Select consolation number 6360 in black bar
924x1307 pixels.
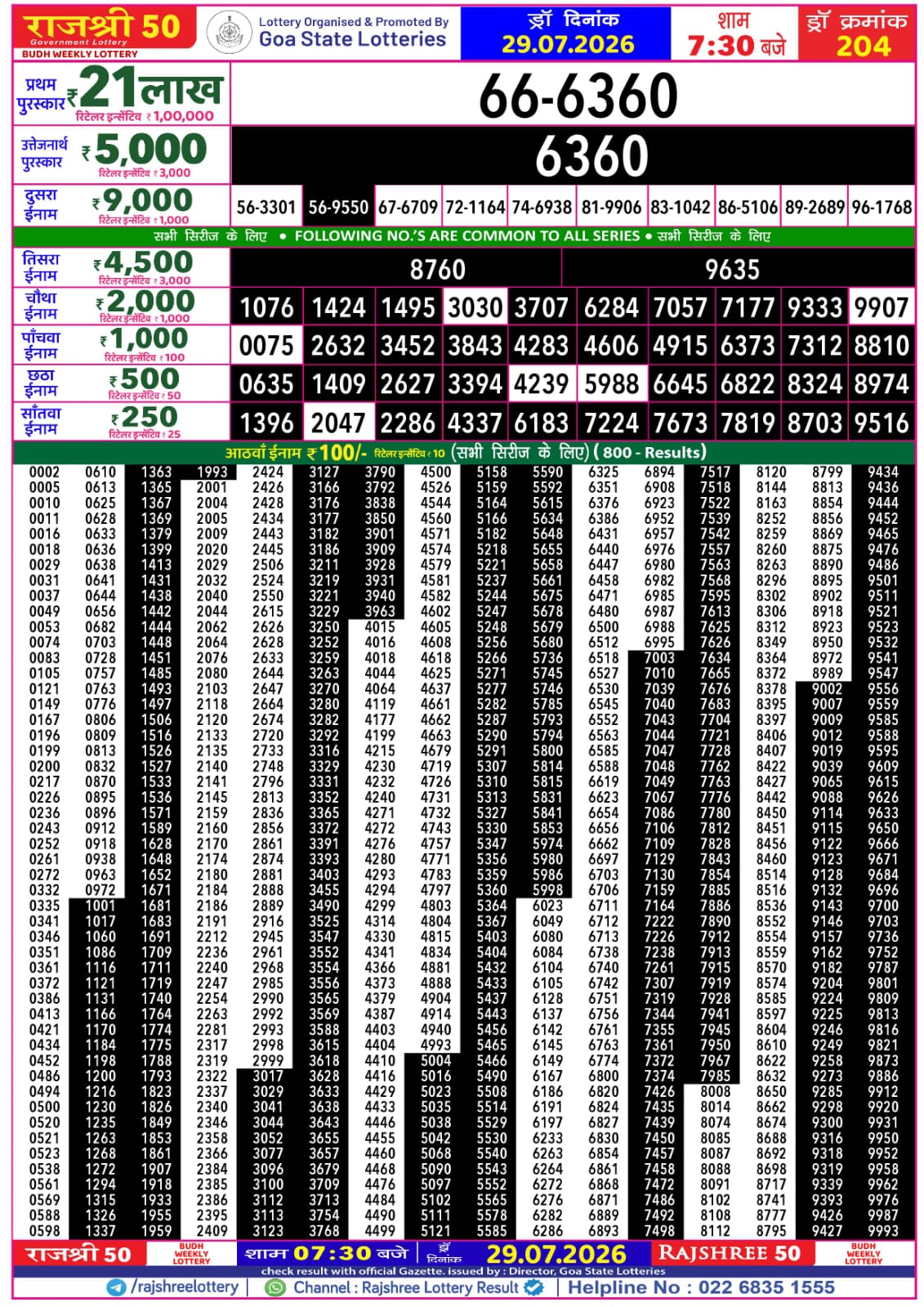coord(591,155)
